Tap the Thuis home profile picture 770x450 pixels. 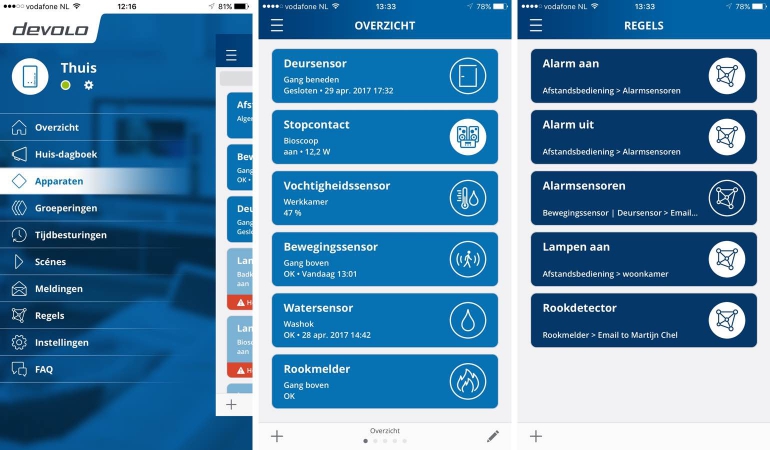(32, 76)
